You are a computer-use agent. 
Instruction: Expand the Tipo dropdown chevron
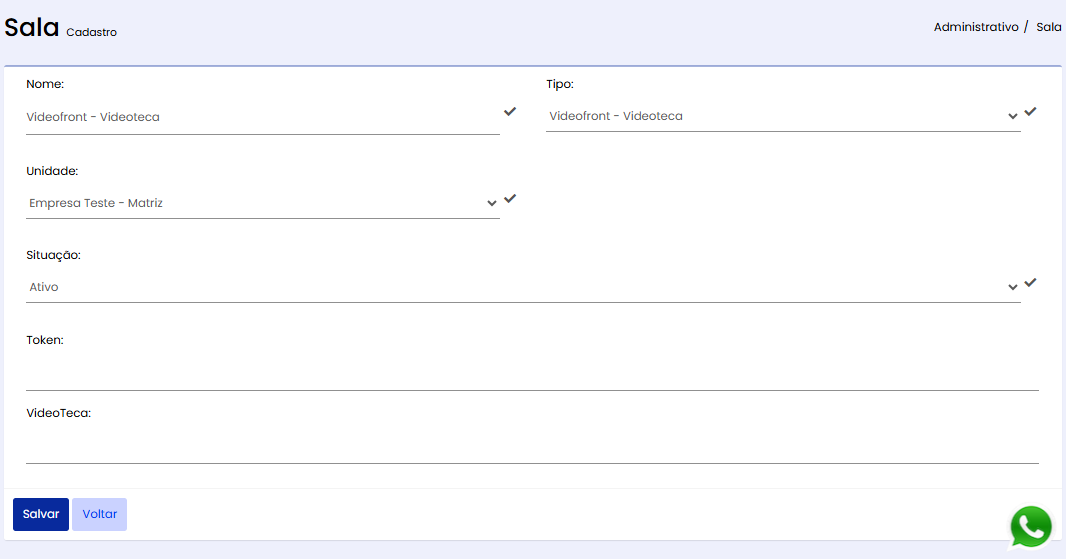point(1012,116)
